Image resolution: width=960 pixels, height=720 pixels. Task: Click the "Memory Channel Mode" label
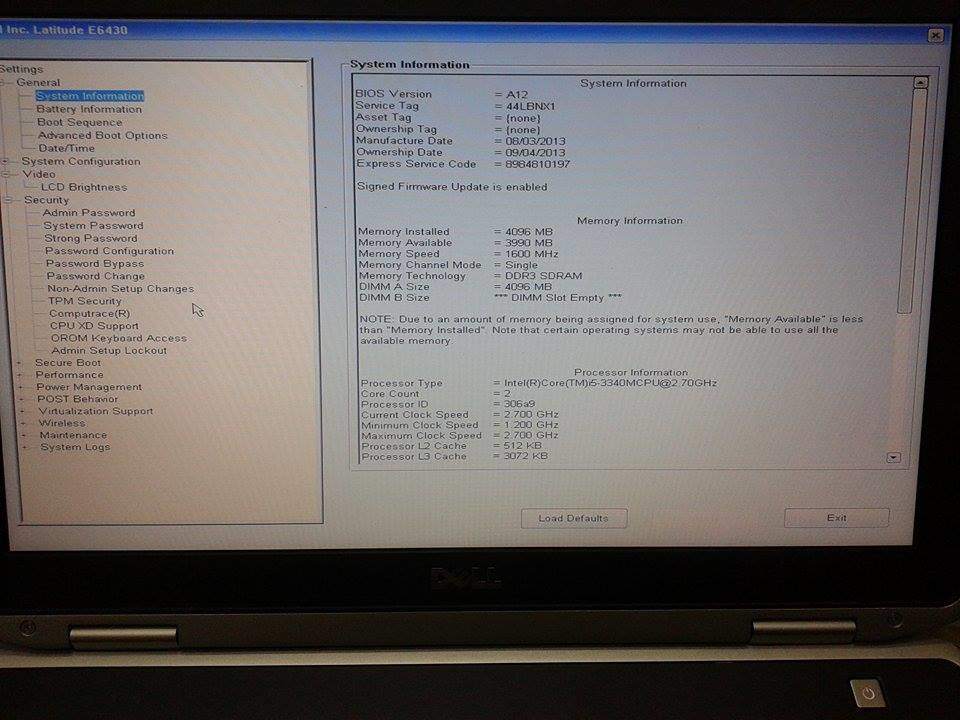click(x=420, y=264)
